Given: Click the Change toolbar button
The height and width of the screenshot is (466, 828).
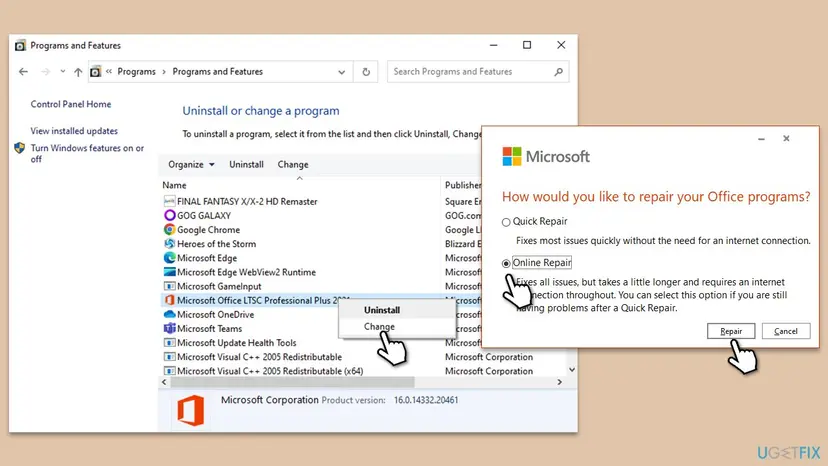Looking at the screenshot, I should point(293,164).
